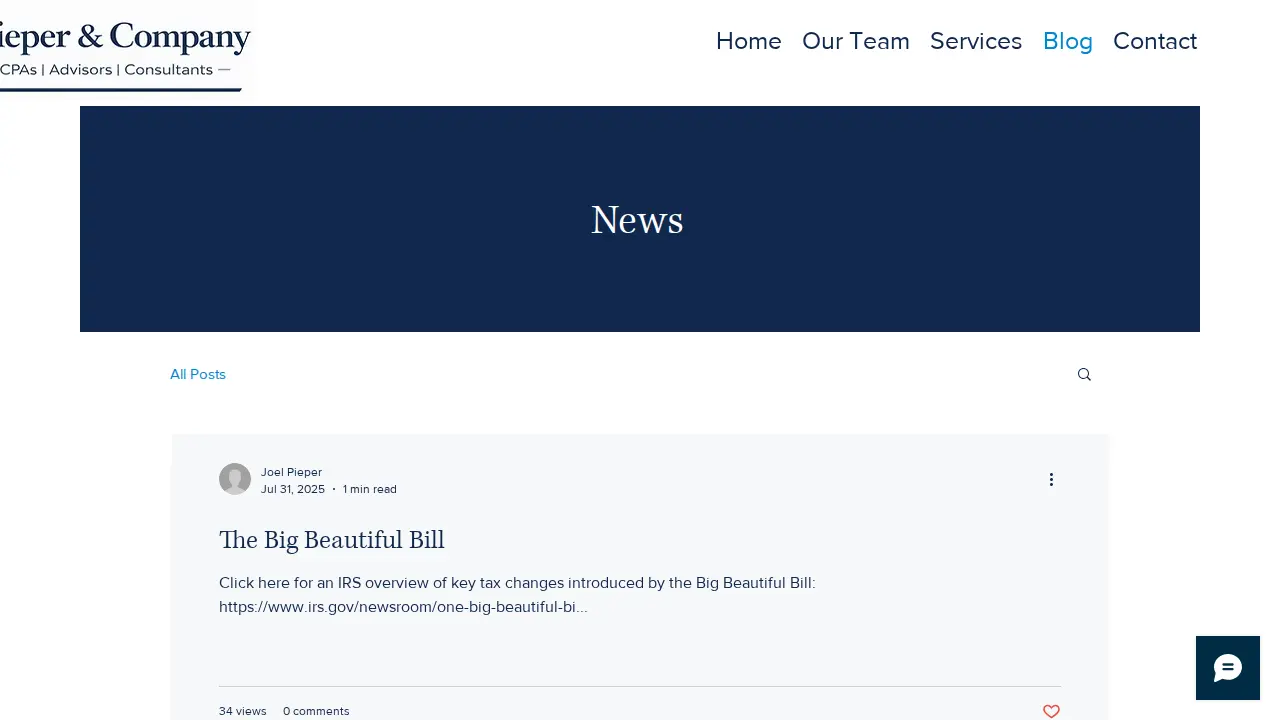Click Joel Pieper's author avatar
Image resolution: width=1280 pixels, height=720 pixels.
tap(235, 479)
